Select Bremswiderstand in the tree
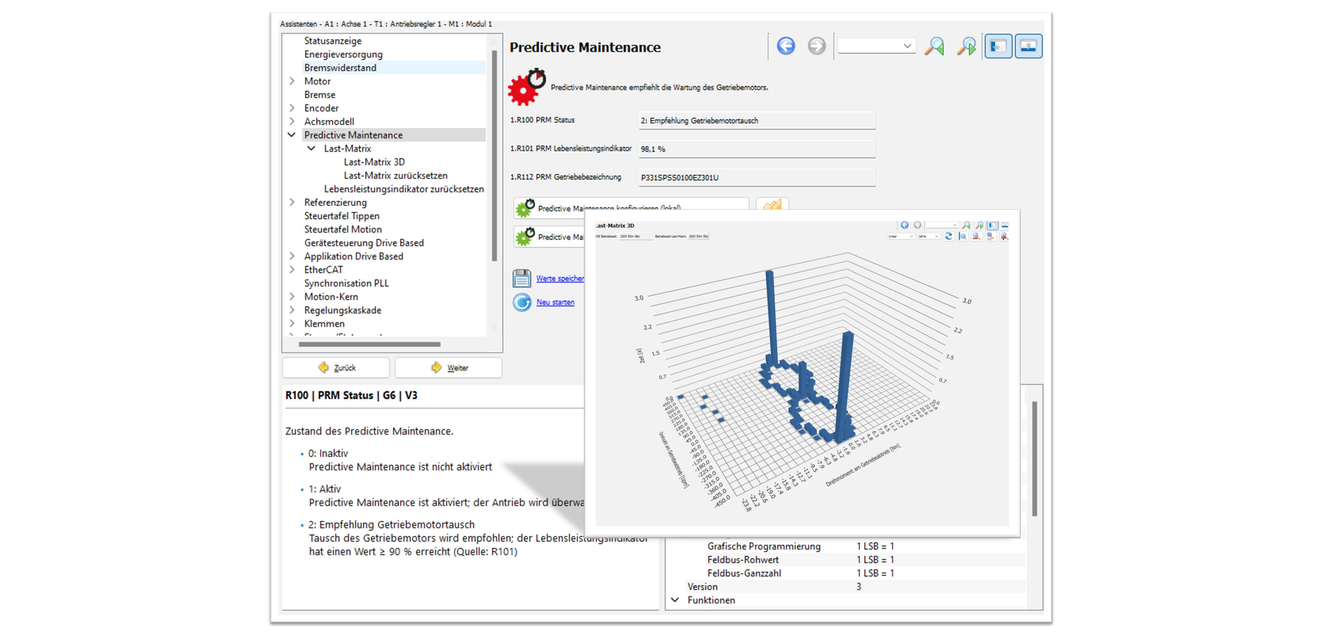Screen dimensions: 1320x636 340,68
